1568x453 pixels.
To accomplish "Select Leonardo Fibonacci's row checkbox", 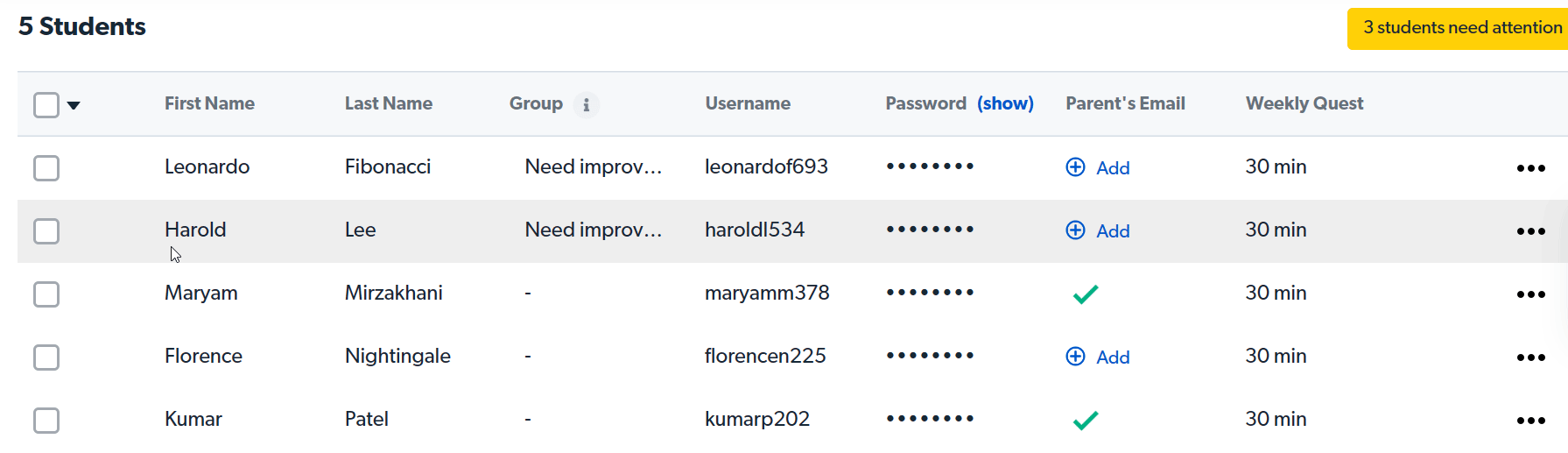I will coord(46,168).
